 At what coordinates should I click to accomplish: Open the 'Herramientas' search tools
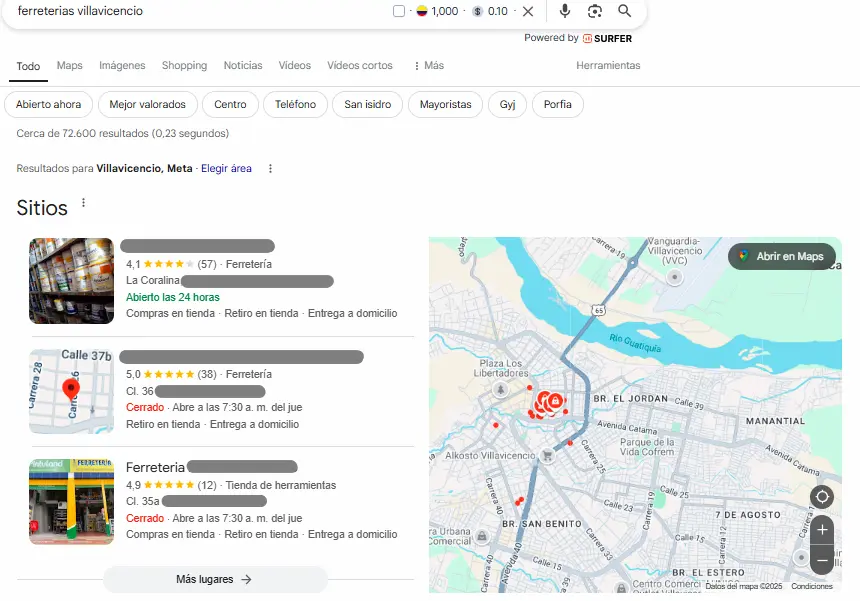click(608, 66)
